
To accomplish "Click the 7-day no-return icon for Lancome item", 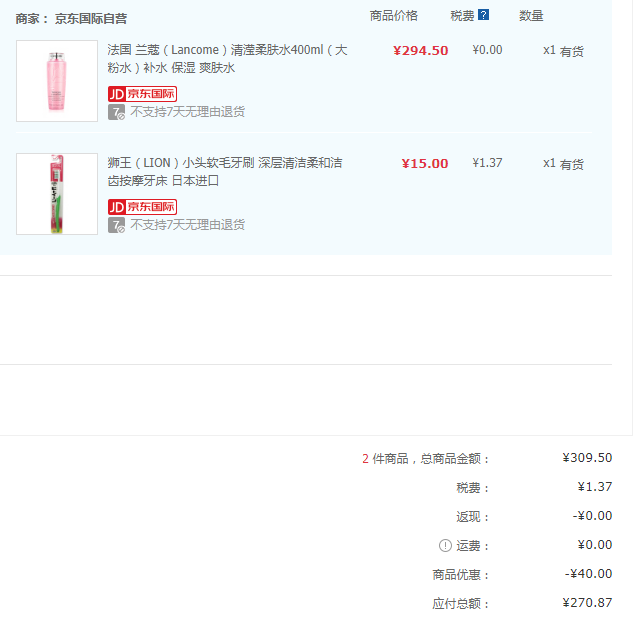I will click(116, 112).
